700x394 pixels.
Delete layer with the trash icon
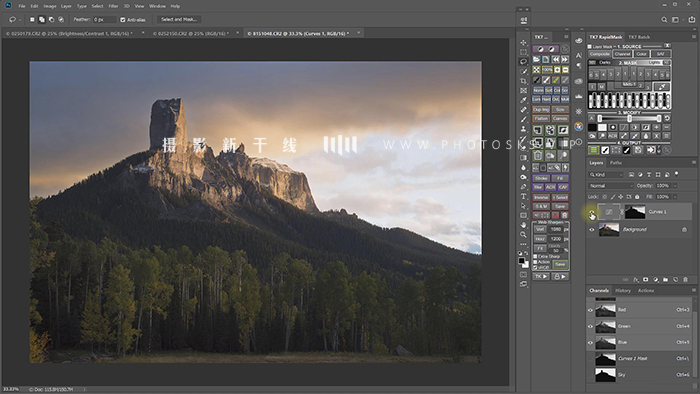685,280
